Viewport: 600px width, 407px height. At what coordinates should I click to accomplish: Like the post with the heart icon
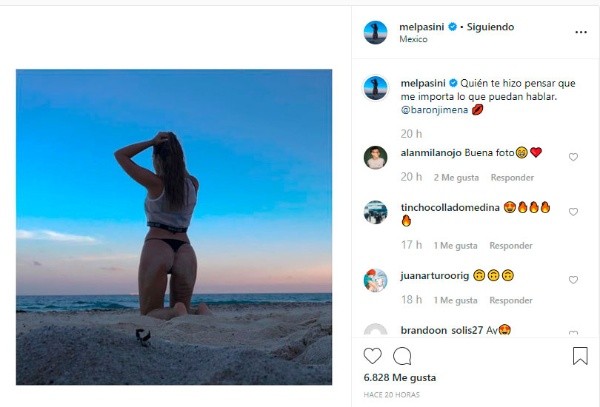click(x=372, y=356)
